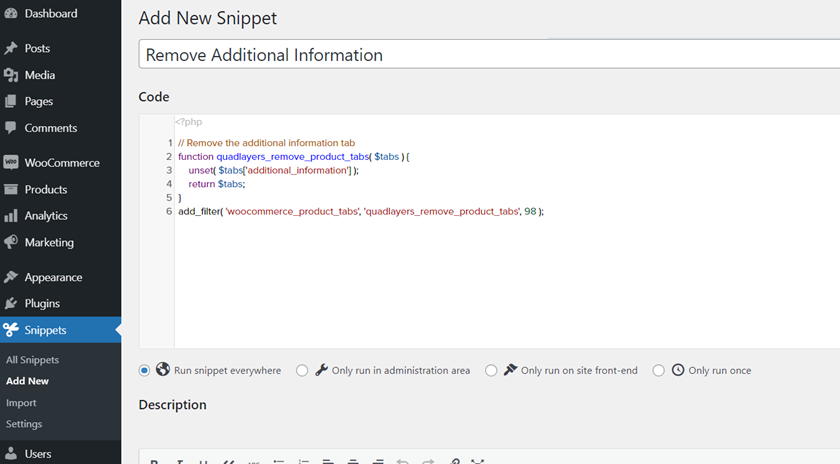Open Pages via the stacked-pages icon
The width and height of the screenshot is (840, 464).
11,101
